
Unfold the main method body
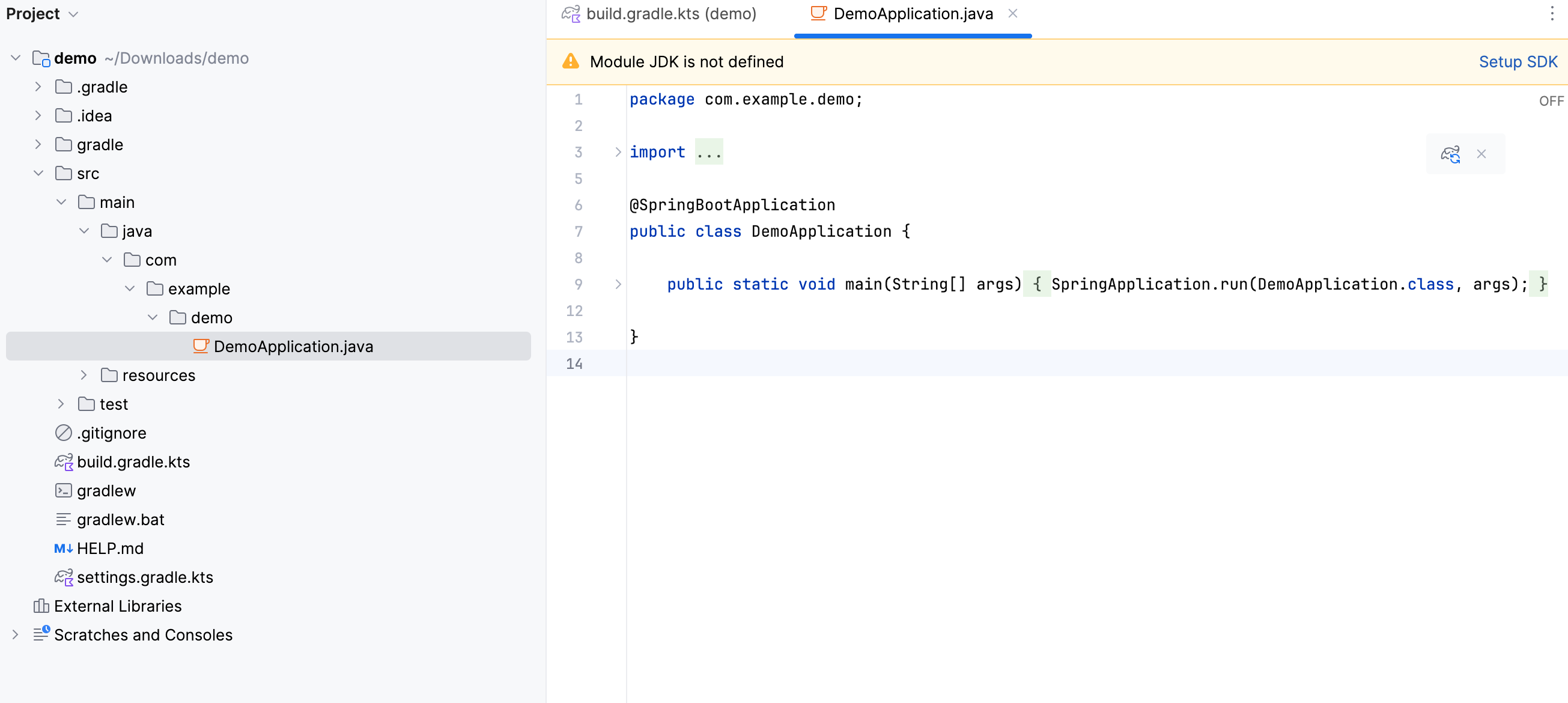pyautogui.click(x=618, y=284)
